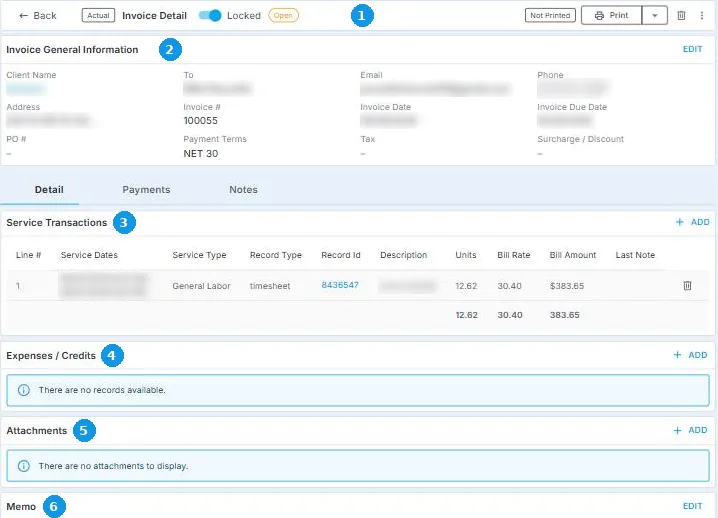Click the Description column header

point(403,255)
